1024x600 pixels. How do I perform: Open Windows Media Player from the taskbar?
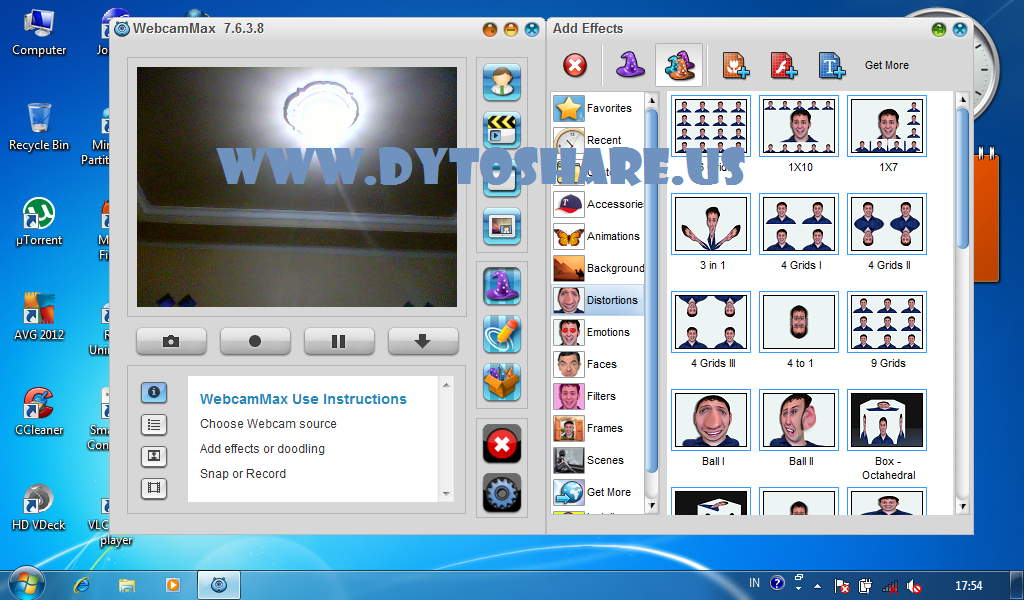(172, 585)
